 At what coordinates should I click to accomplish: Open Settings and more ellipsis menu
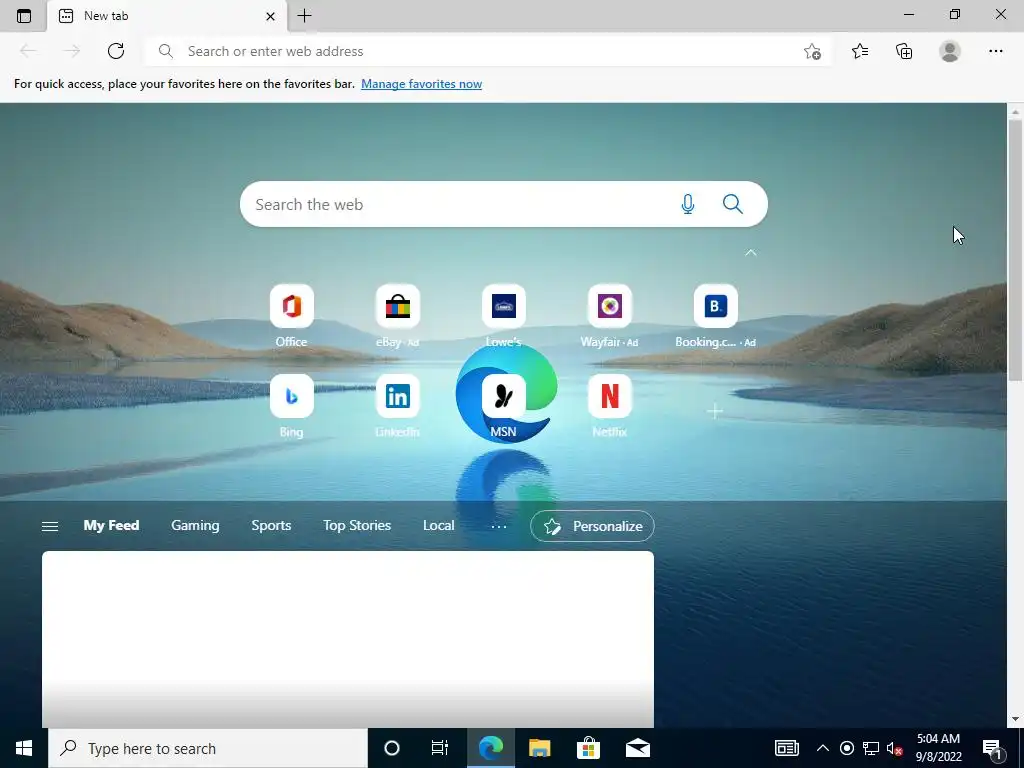[x=995, y=51]
